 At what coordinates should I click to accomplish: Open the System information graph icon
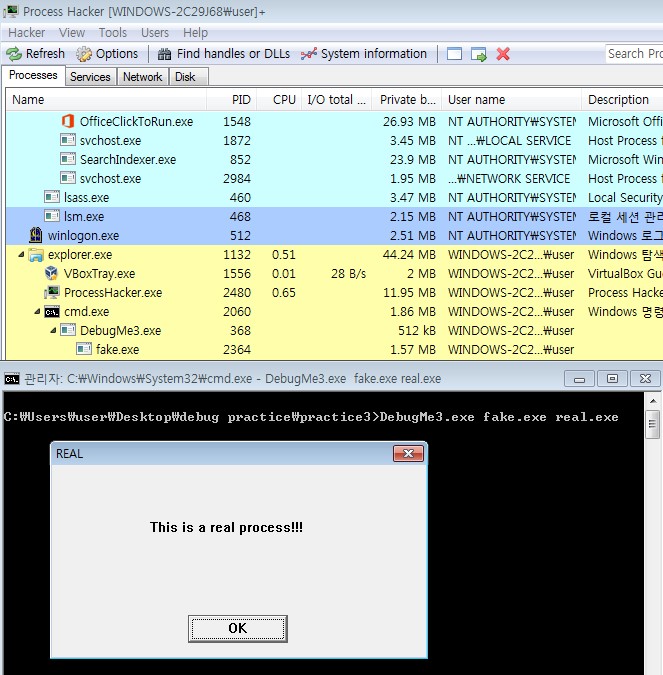309,54
